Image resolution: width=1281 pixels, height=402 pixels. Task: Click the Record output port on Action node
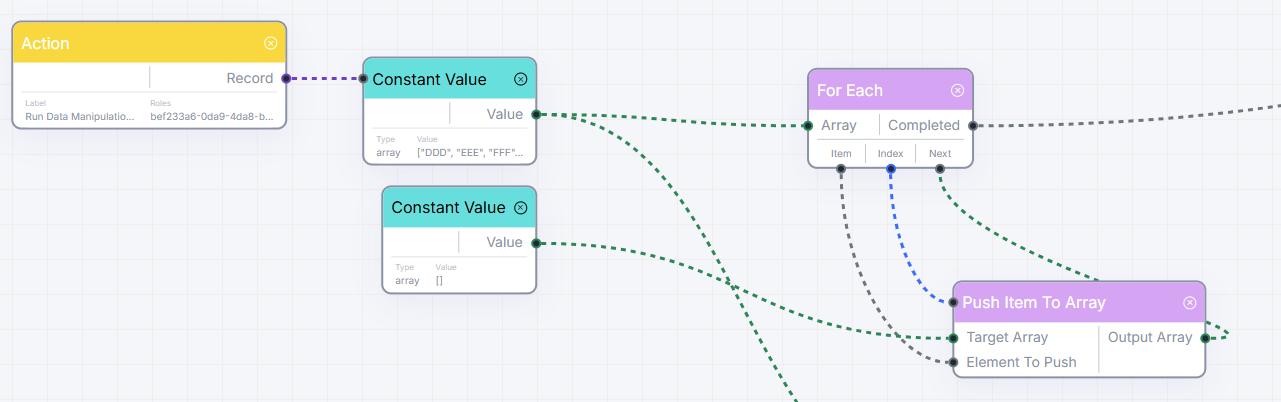click(x=286, y=78)
